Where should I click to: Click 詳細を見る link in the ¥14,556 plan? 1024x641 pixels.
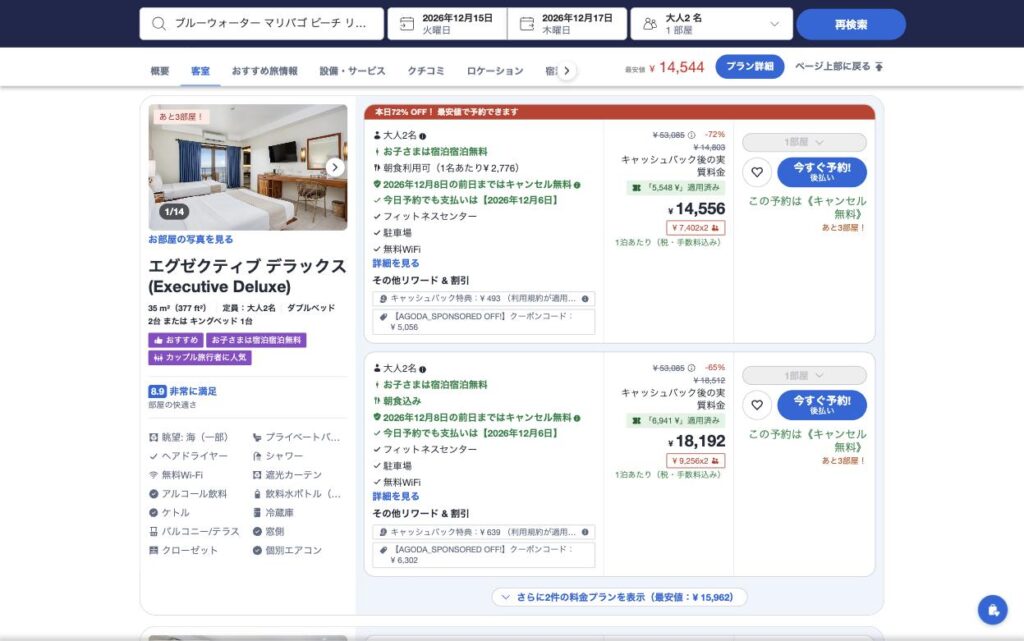(396, 264)
